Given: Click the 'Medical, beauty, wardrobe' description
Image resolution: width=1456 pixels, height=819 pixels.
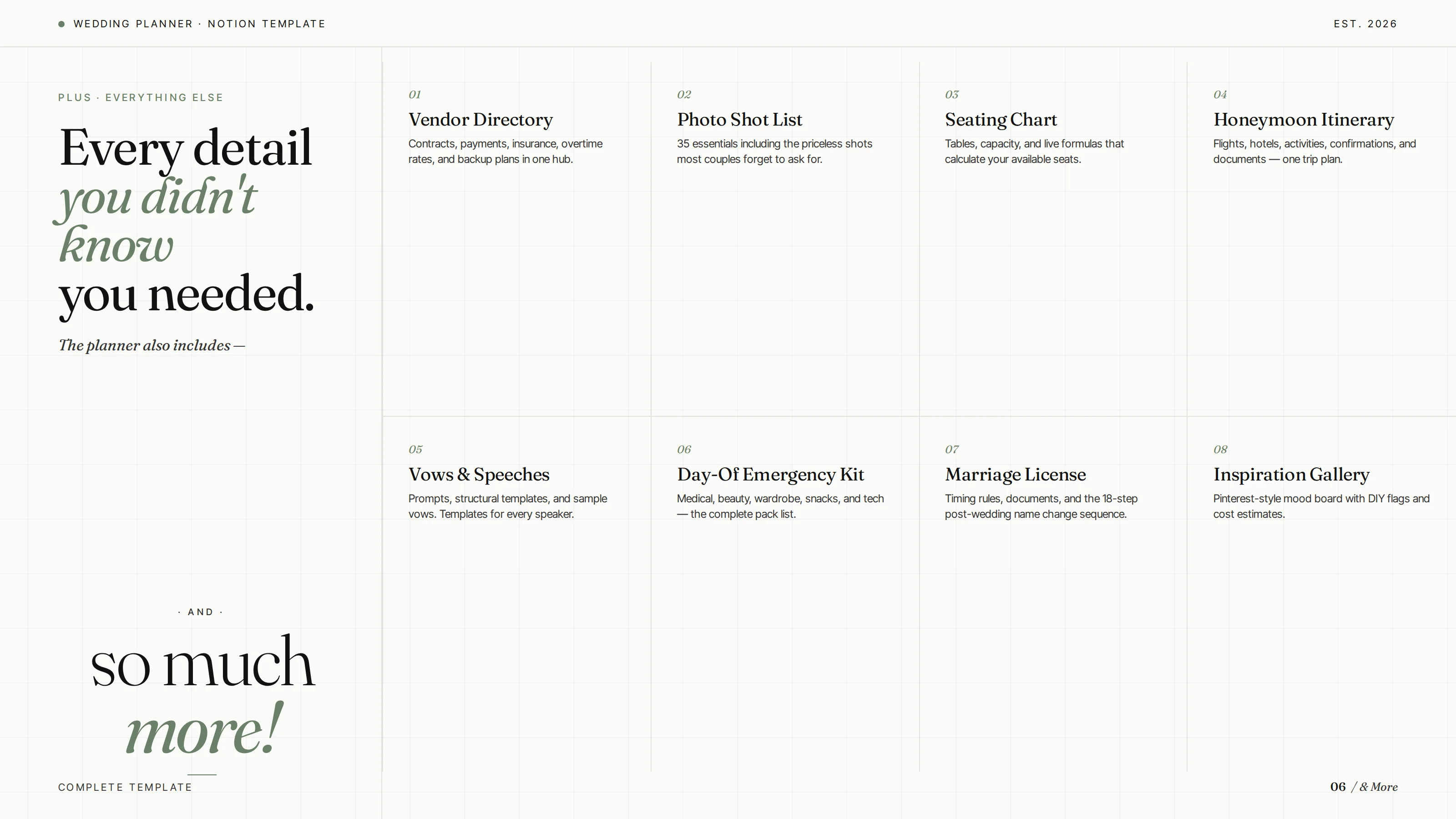Looking at the screenshot, I should (781, 506).
